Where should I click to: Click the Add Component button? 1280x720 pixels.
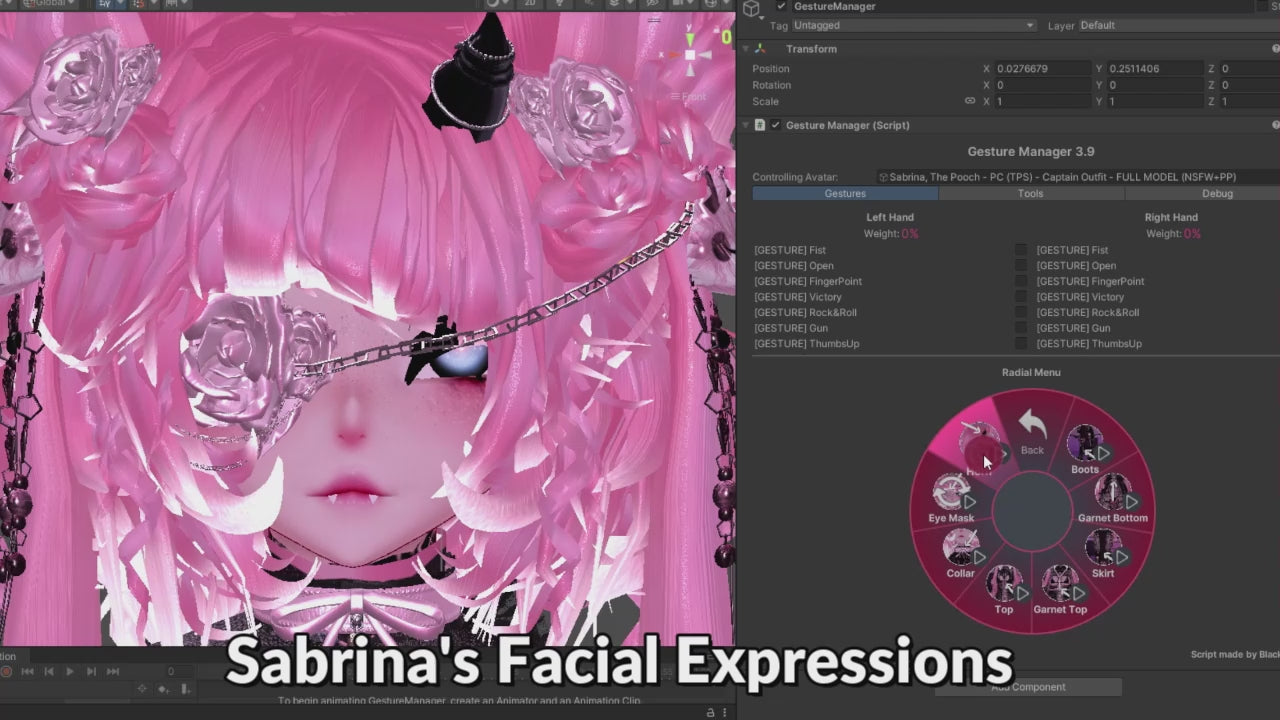(x=1028, y=687)
